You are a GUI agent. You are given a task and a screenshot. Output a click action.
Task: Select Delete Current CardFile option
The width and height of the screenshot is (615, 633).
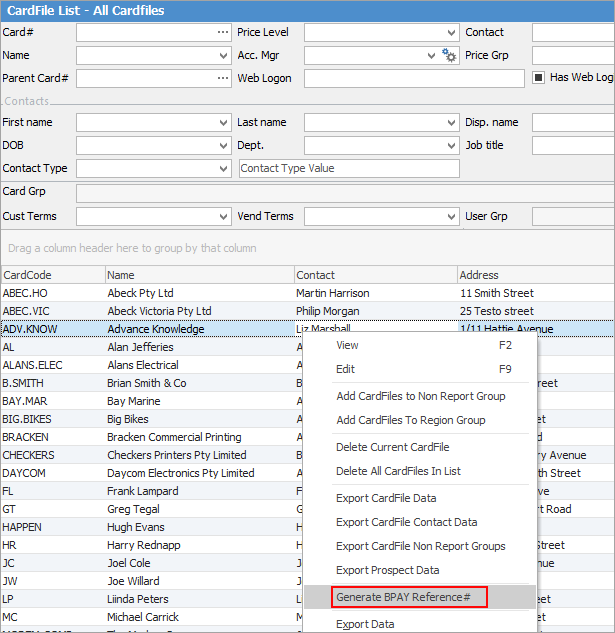tap(393, 447)
